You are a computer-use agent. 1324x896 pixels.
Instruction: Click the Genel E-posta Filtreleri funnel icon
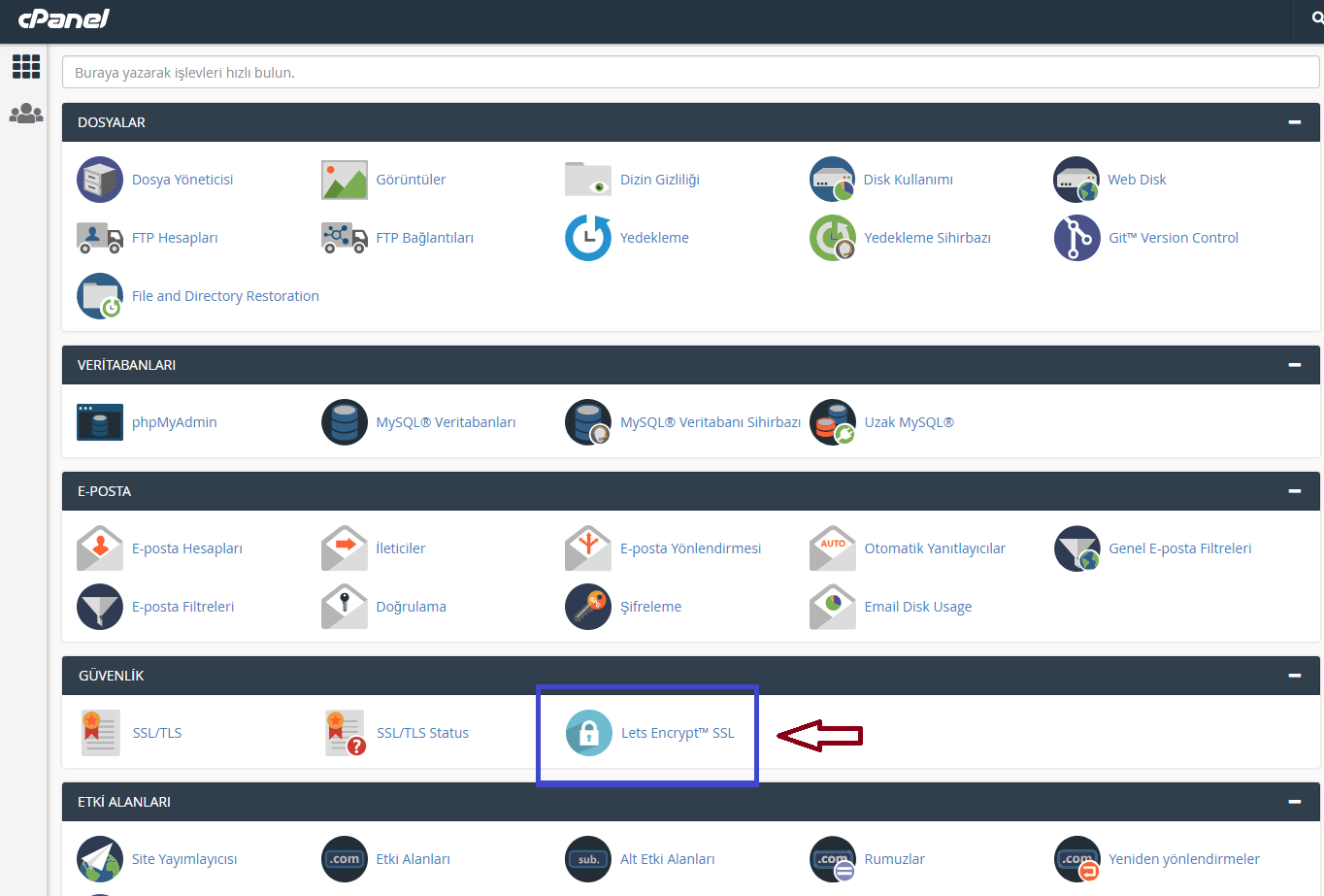(x=1076, y=548)
